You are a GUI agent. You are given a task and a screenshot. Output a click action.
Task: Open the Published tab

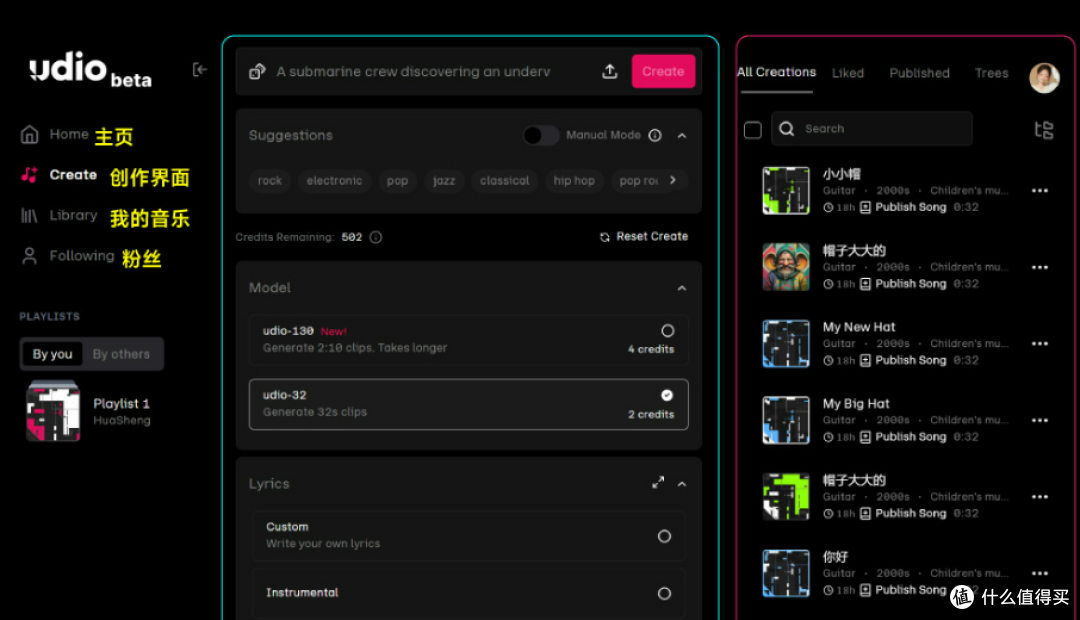920,73
